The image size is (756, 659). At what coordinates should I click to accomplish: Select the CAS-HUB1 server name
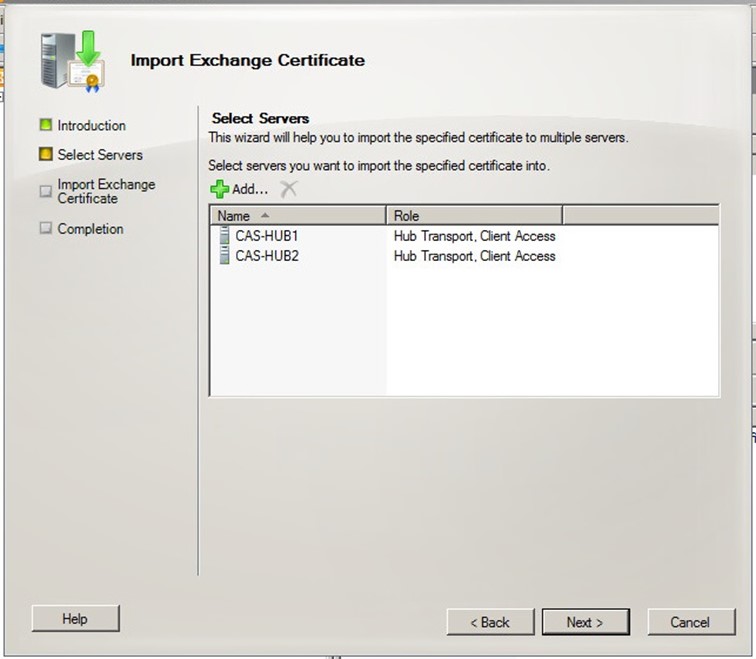pyautogui.click(x=267, y=236)
